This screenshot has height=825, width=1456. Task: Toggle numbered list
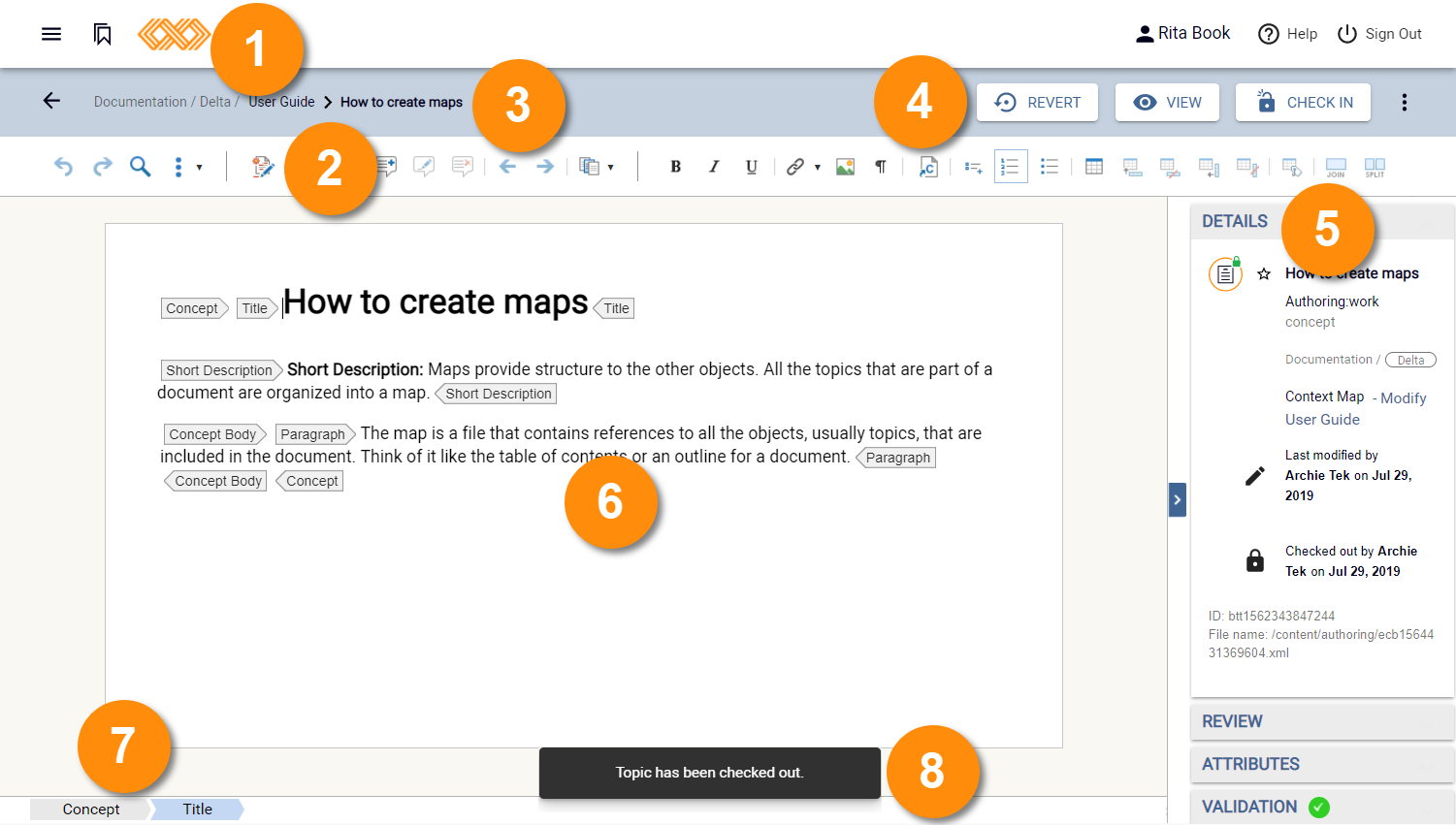[x=1011, y=167]
